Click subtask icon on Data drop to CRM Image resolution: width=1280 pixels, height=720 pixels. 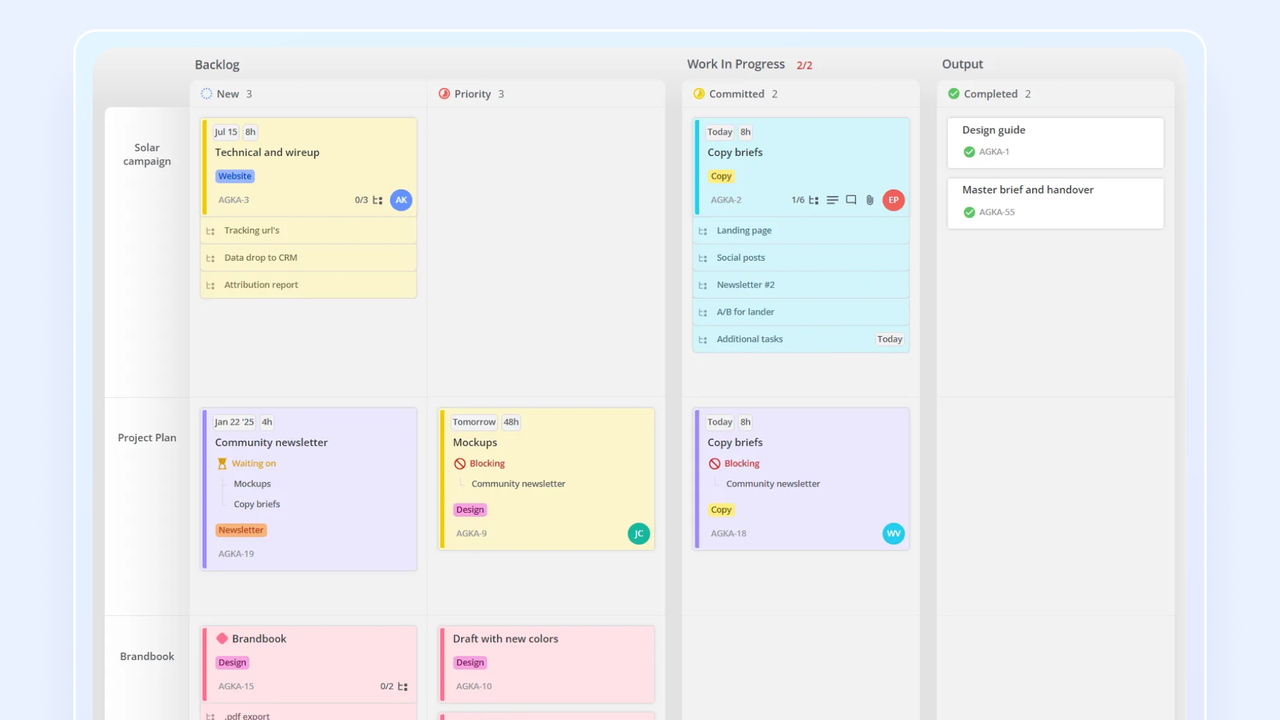click(x=211, y=258)
